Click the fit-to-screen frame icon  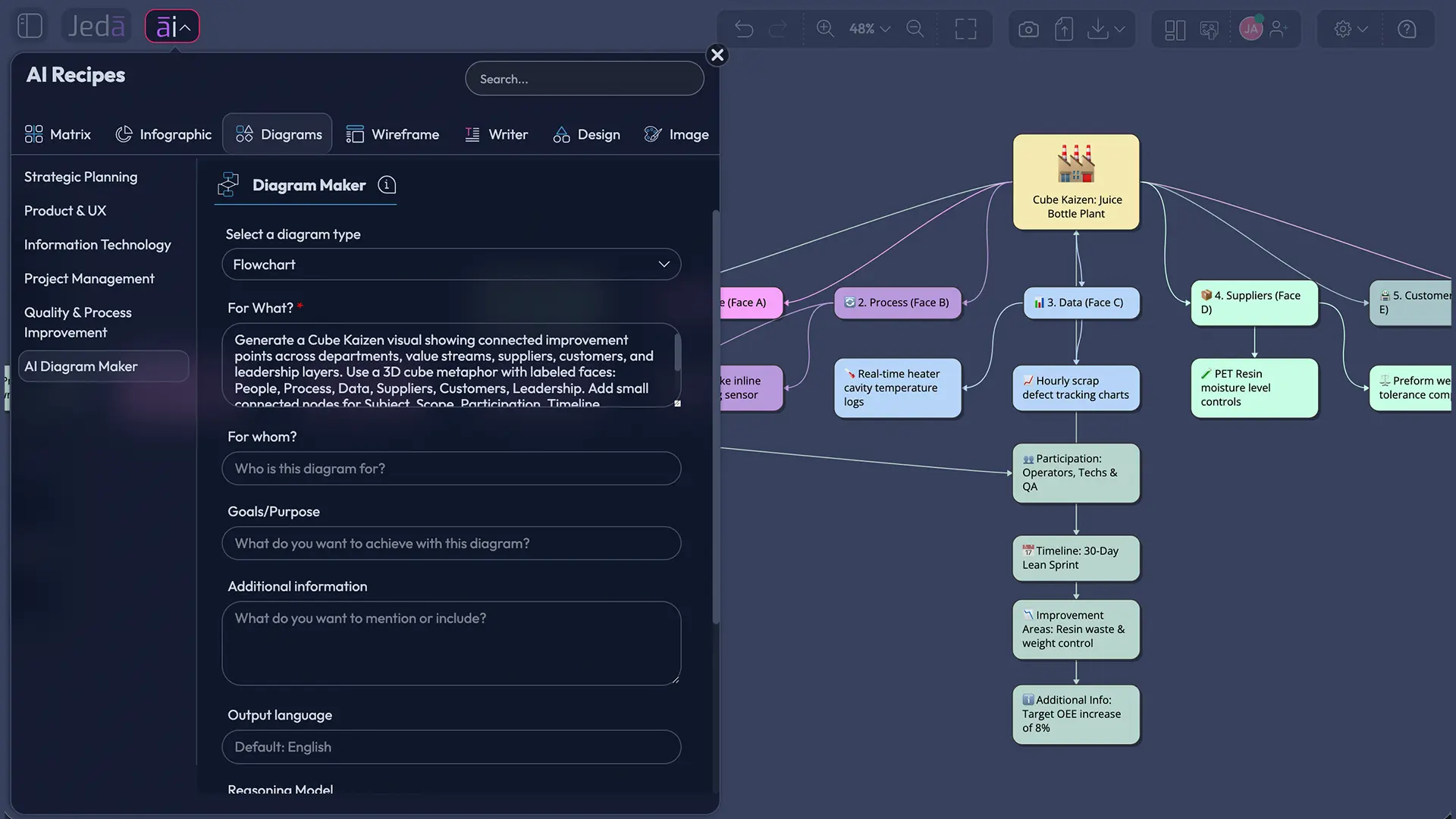click(x=965, y=29)
